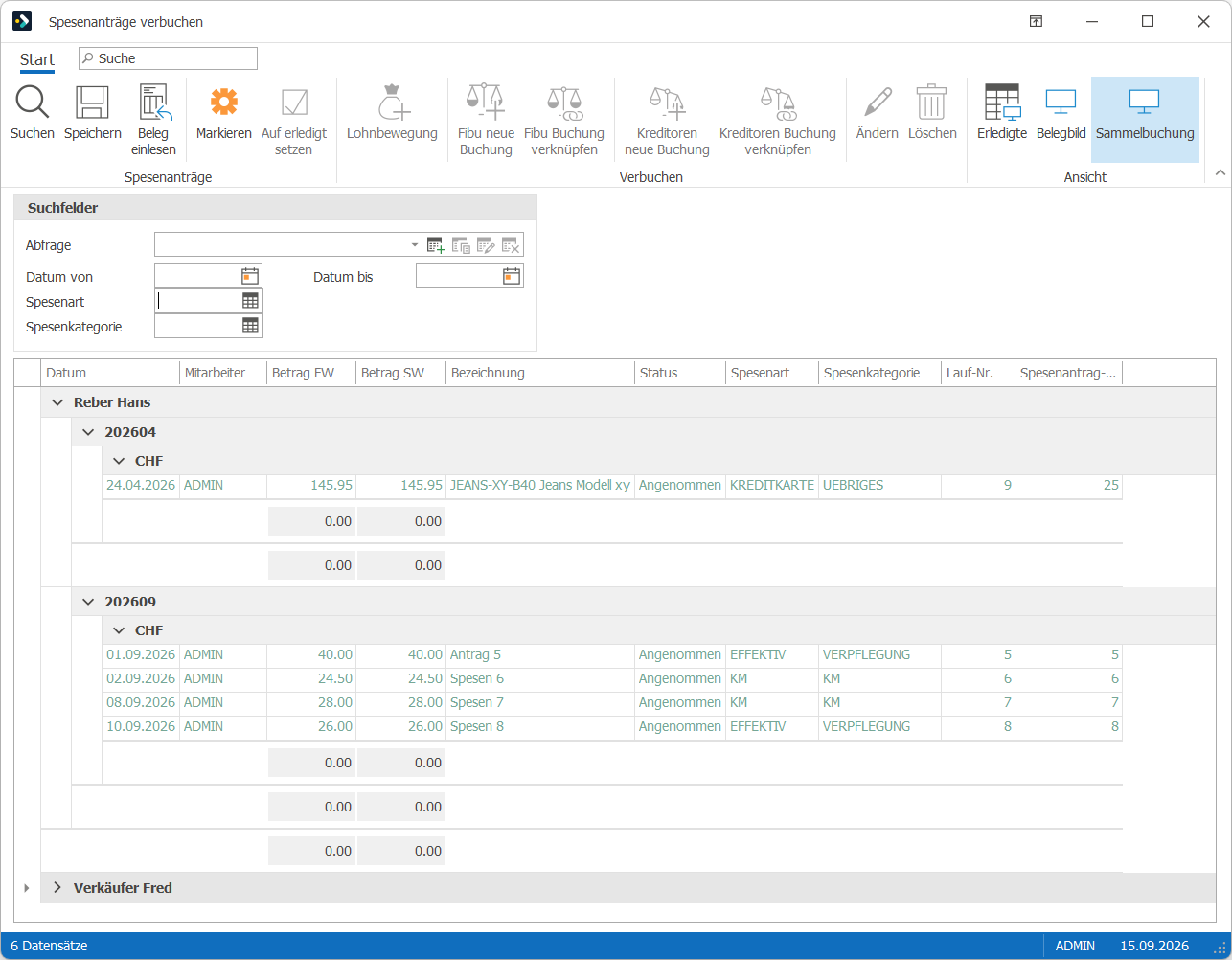Screen dimensions: 1232x960
Task: Select the Start ribbon tab
Action: pos(37,59)
